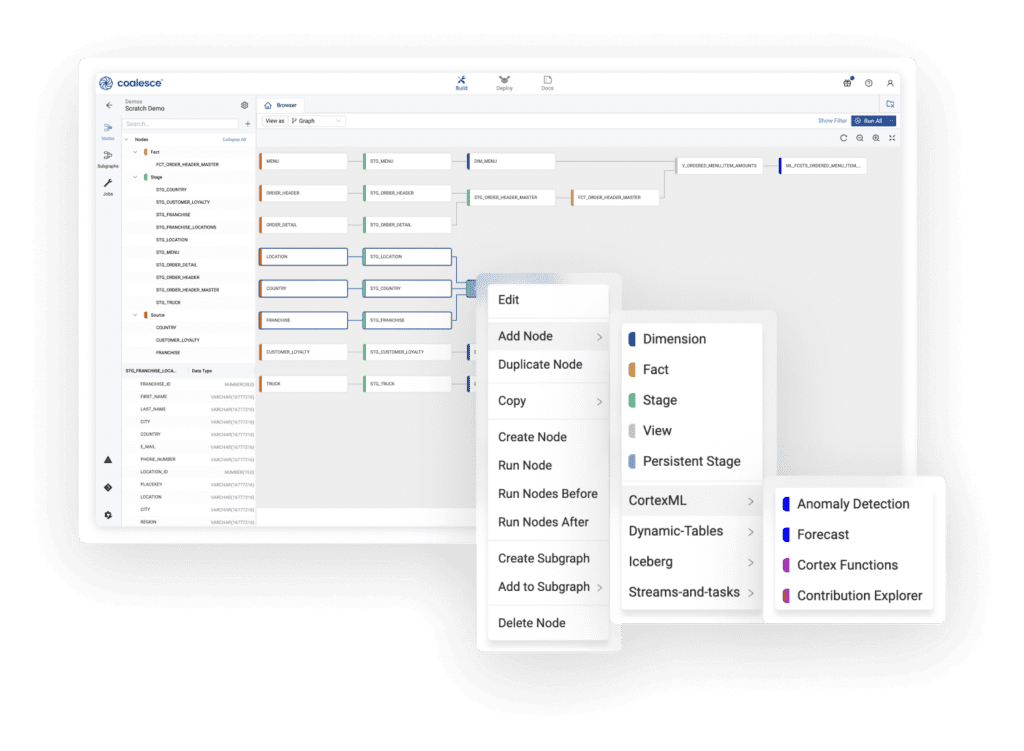Screen dimensions: 1024x751
Task: Open the Docs page icon
Action: [x=547, y=82]
